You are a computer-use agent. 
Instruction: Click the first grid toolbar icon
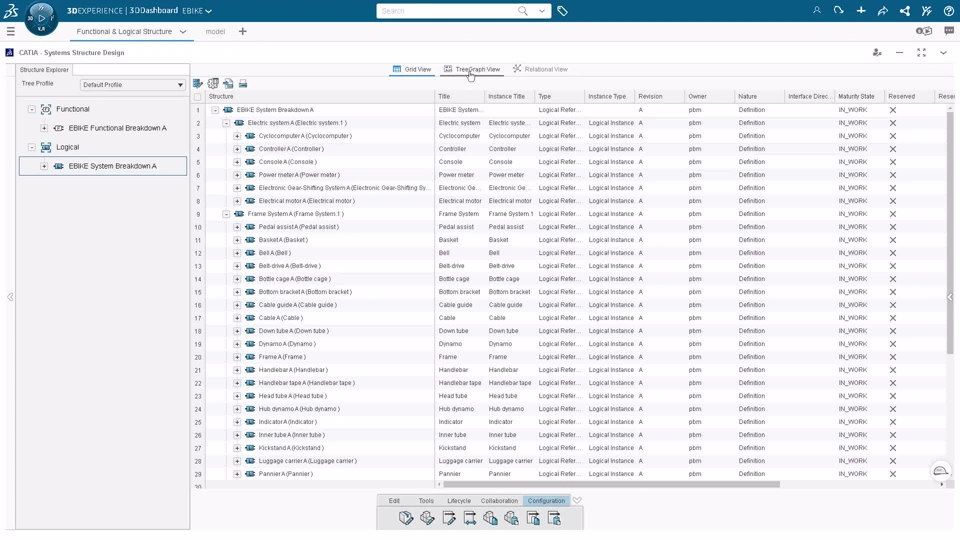click(198, 83)
